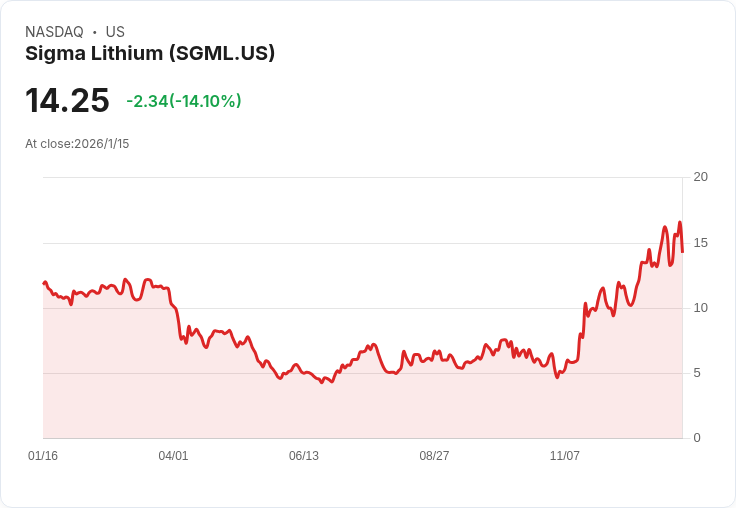Click the chart's highest peak near 17
Screen dimensions: 736x508
click(x=679, y=222)
